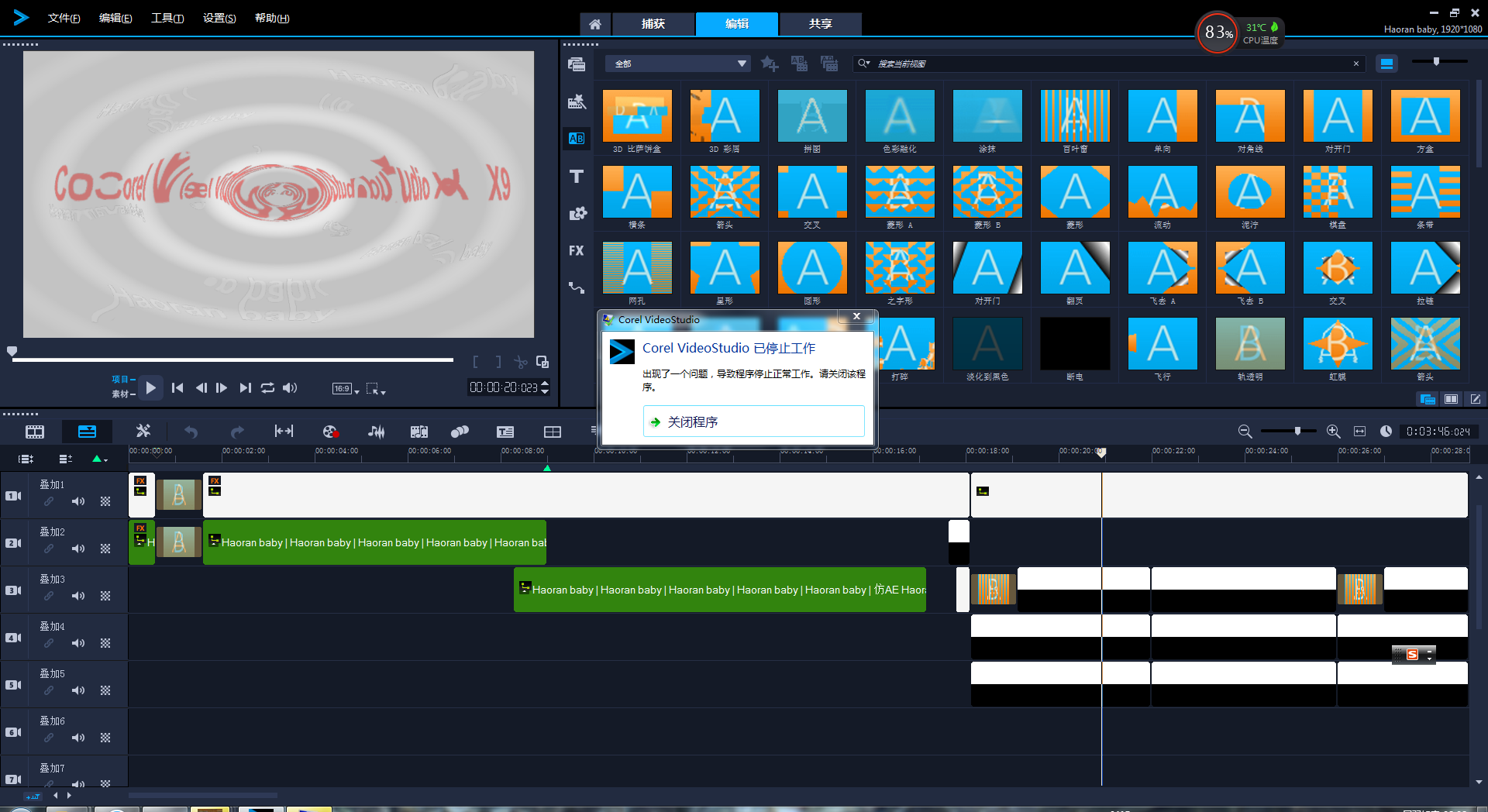Open the Sound Mixer icon

pyautogui.click(x=377, y=432)
